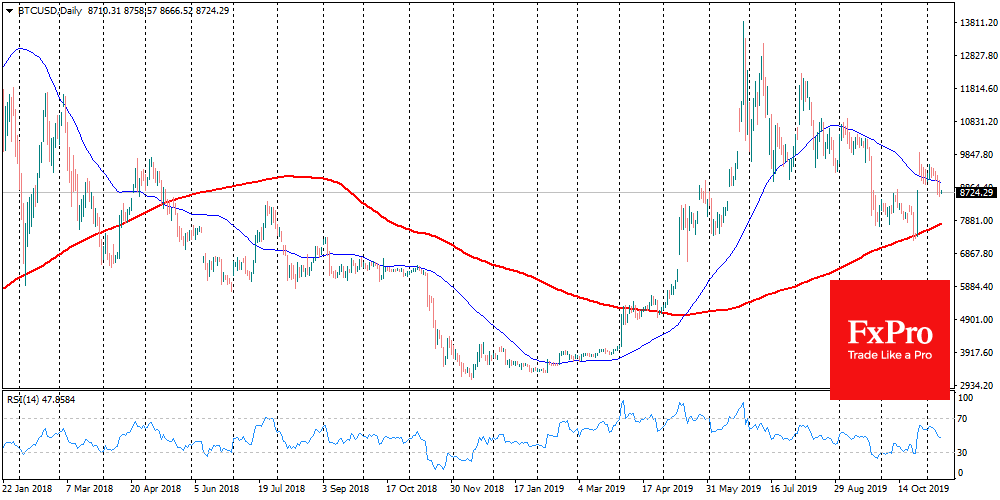Select the current price tag 8724.29
The width and height of the screenshot is (1000, 500).
(975, 191)
